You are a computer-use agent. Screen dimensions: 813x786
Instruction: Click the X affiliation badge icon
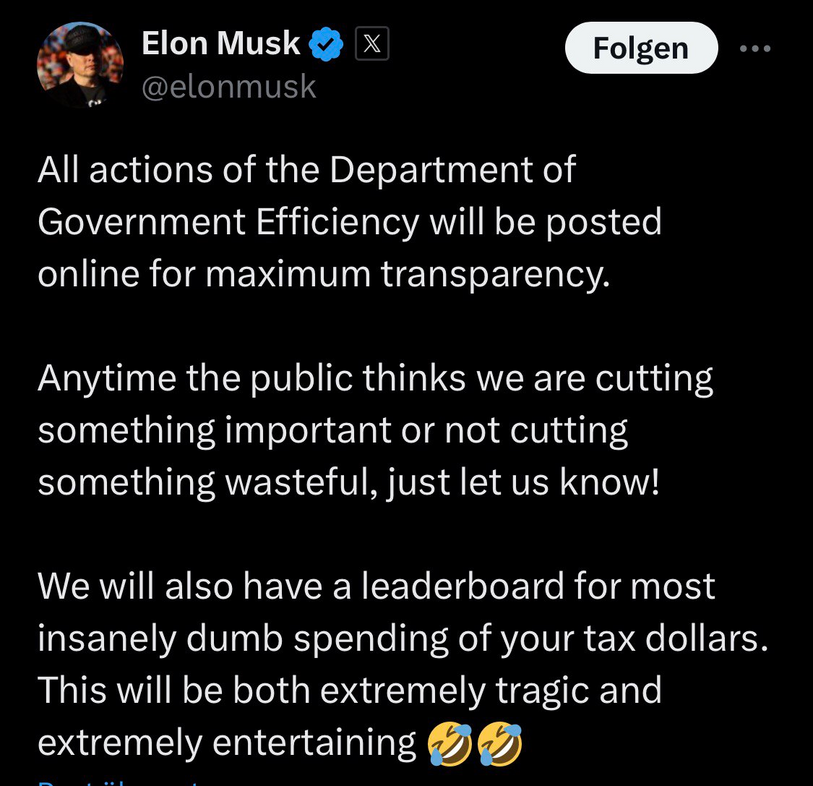point(372,45)
